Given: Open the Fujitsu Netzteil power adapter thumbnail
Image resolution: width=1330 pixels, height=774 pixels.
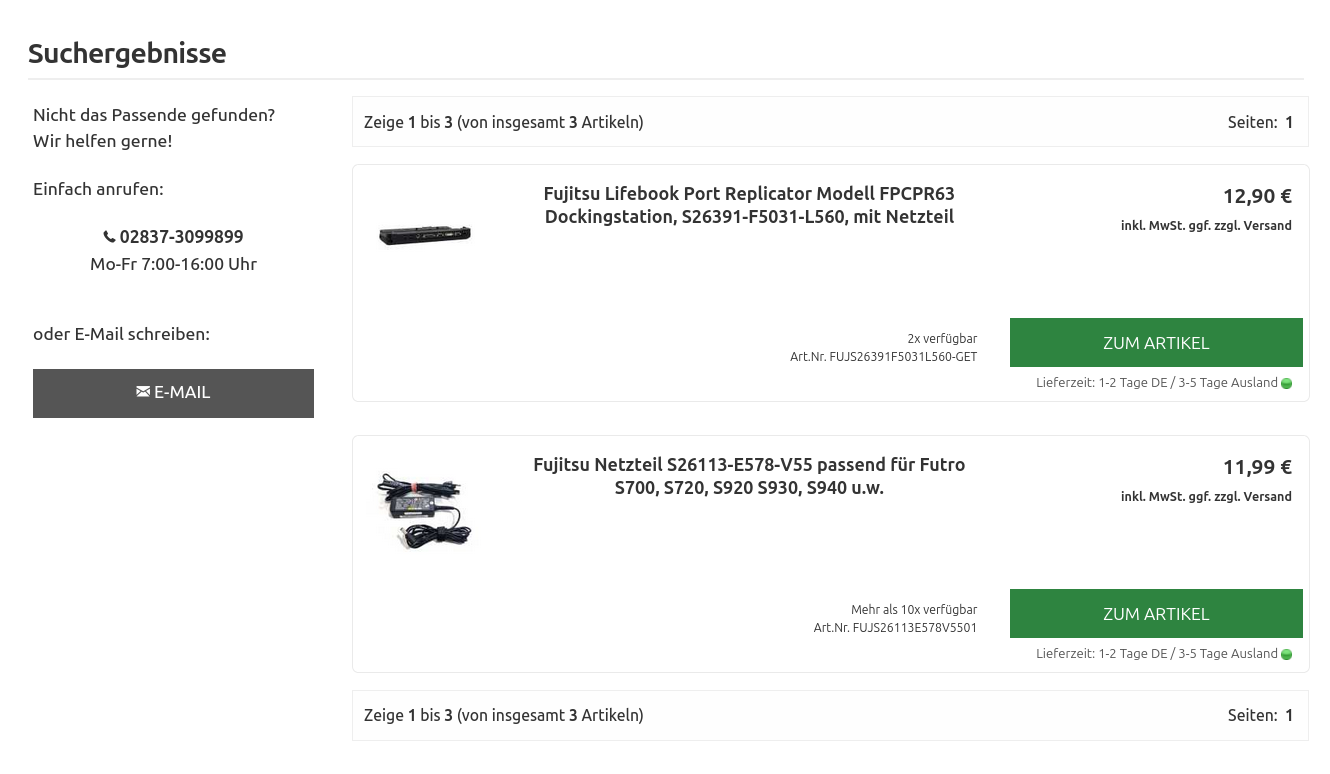Looking at the screenshot, I should [x=424, y=511].
